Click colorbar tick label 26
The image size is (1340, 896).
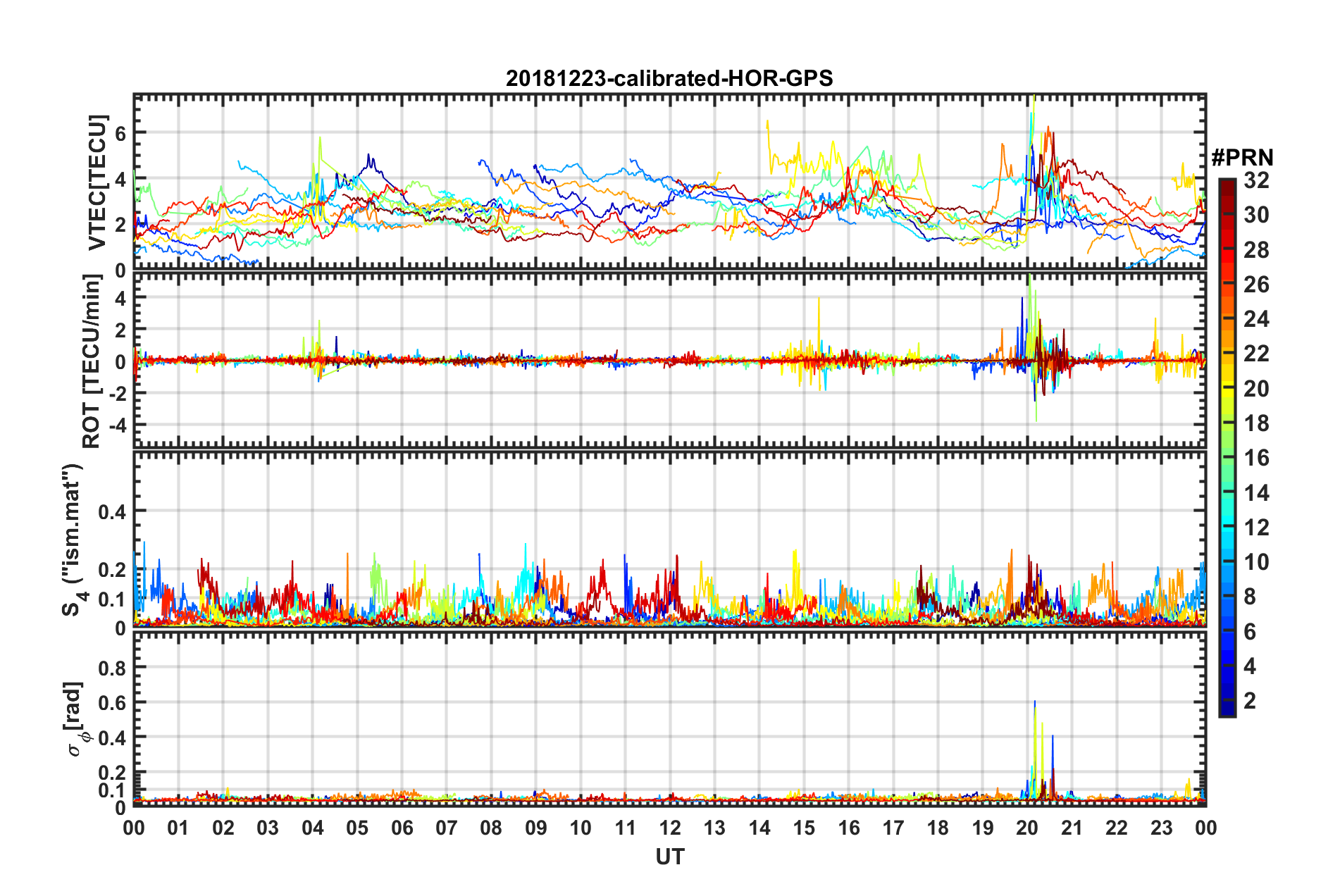[x=1256, y=285]
